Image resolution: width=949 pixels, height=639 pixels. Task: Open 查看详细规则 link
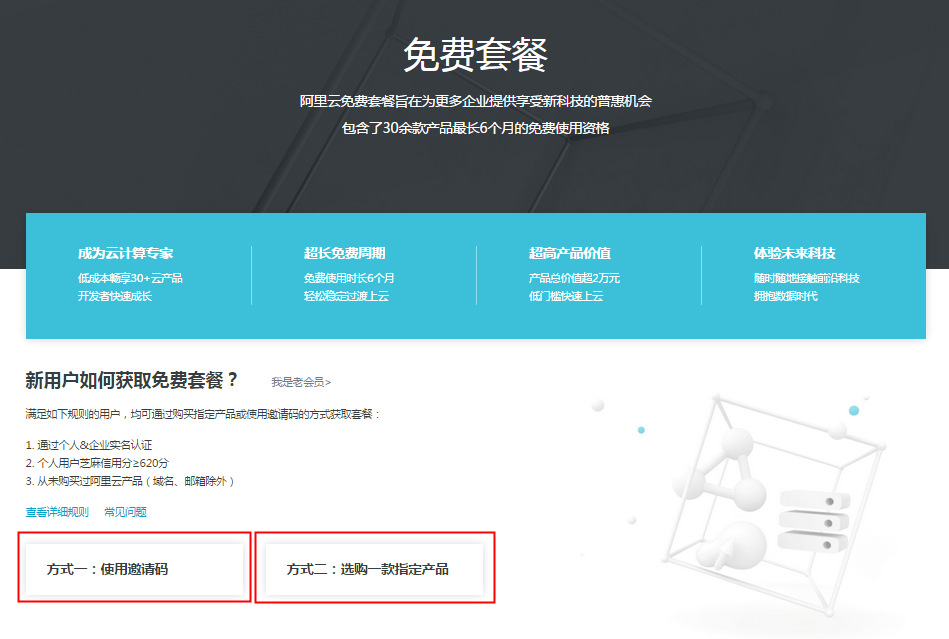coord(57,512)
